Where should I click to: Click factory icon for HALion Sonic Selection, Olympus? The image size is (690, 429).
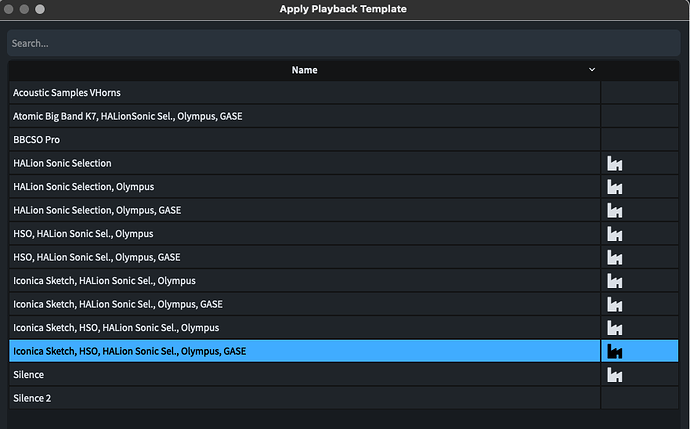[614, 187]
